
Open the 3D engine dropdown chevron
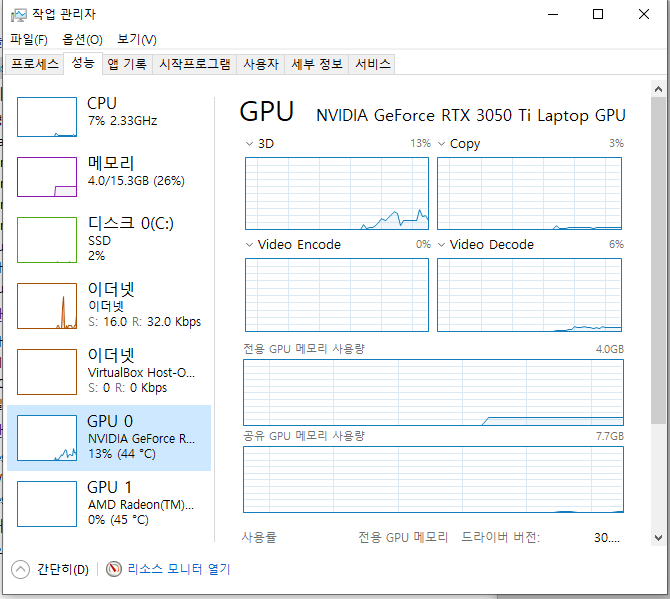pyautogui.click(x=250, y=144)
